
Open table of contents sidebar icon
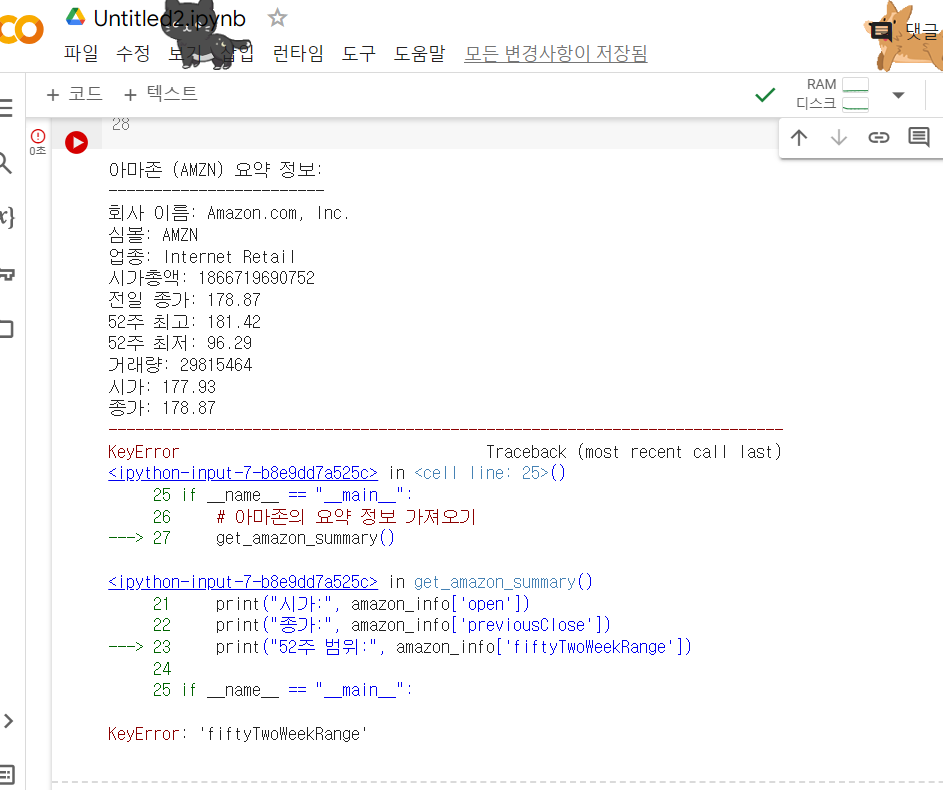[7, 108]
